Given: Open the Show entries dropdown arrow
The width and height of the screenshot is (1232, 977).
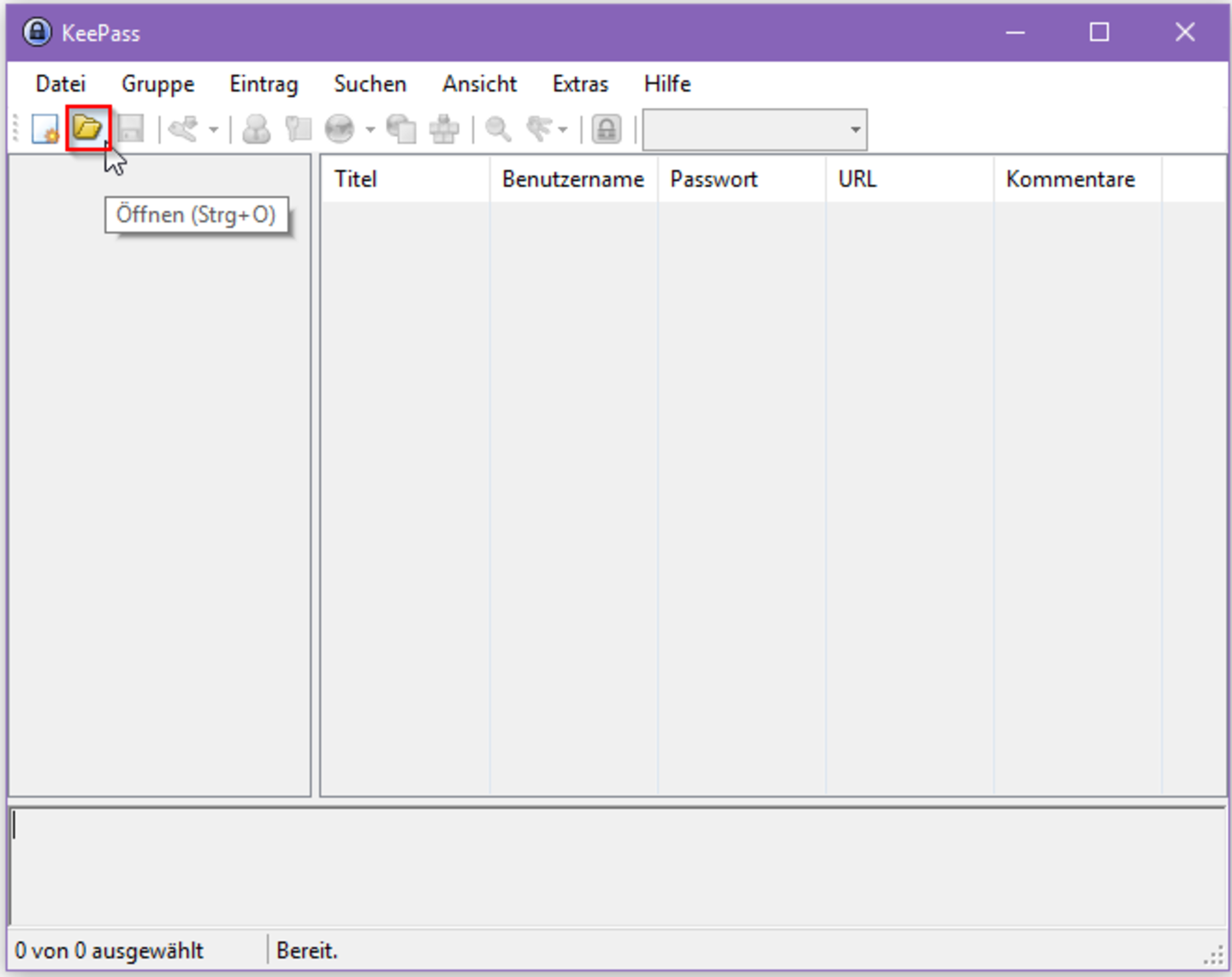Looking at the screenshot, I should pos(563,130).
